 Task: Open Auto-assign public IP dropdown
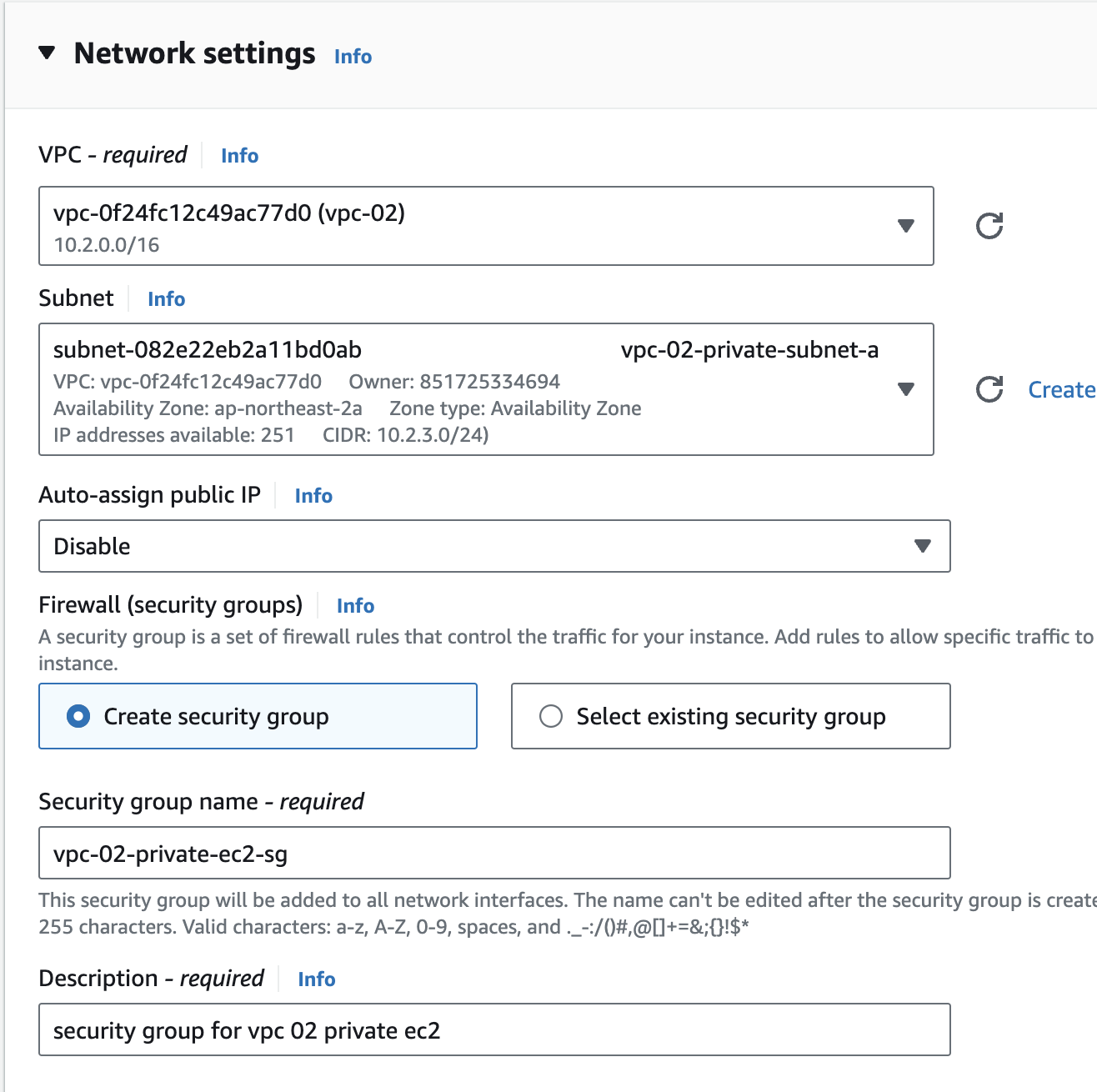[922, 546]
